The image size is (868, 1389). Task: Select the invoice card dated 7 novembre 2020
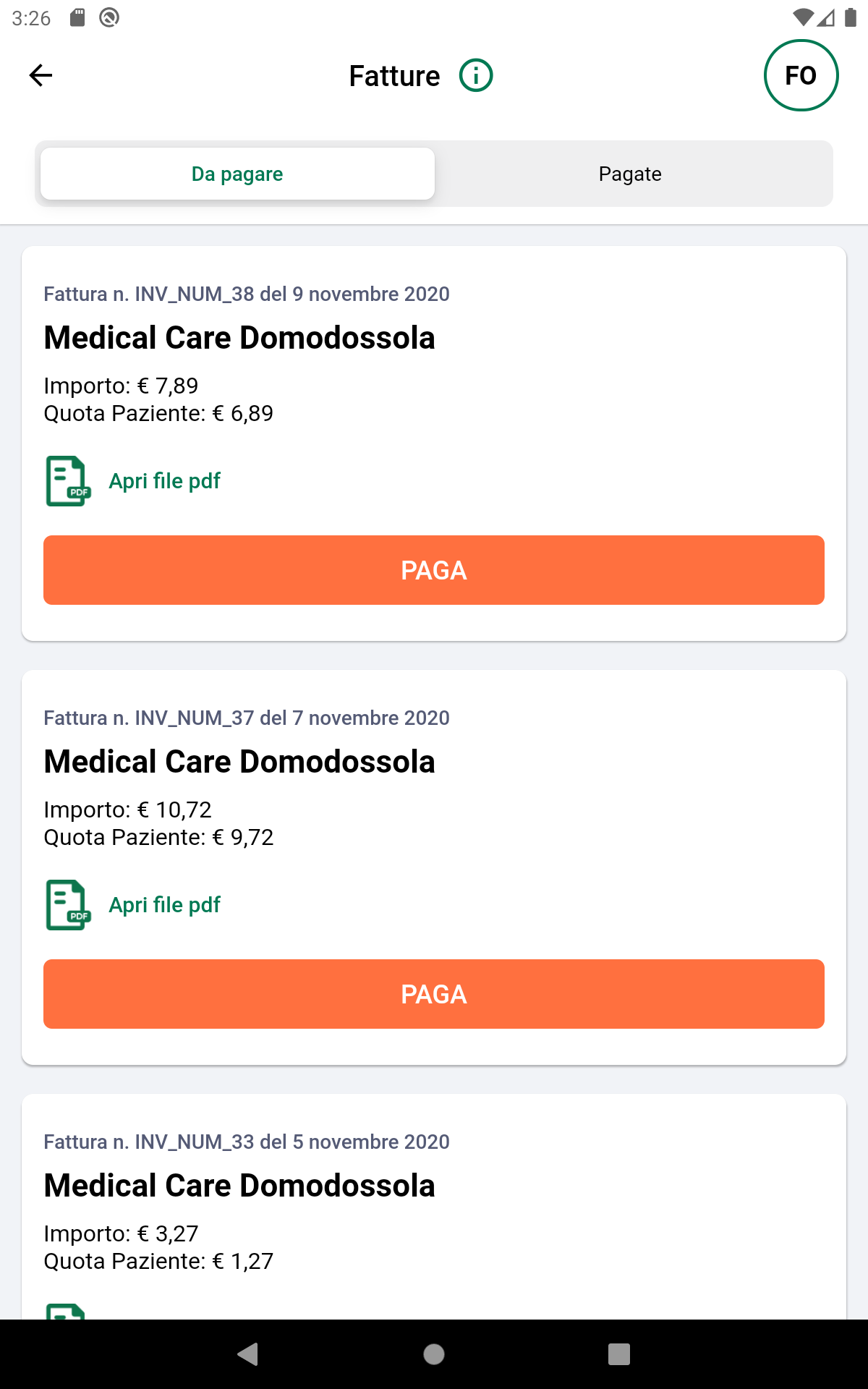point(434,786)
